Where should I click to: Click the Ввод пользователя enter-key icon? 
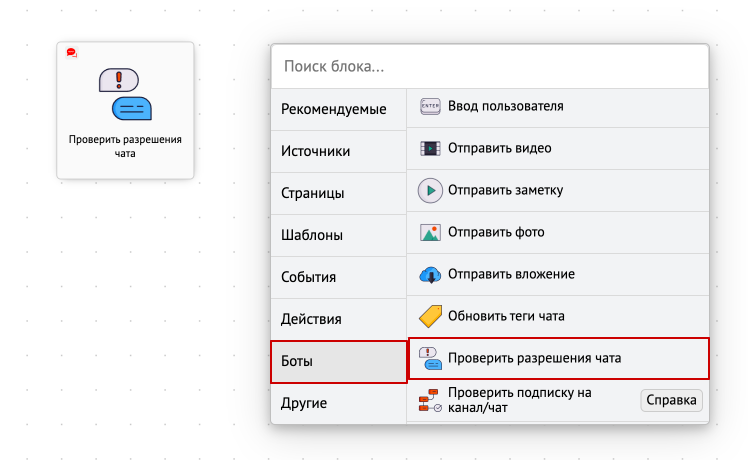point(430,106)
